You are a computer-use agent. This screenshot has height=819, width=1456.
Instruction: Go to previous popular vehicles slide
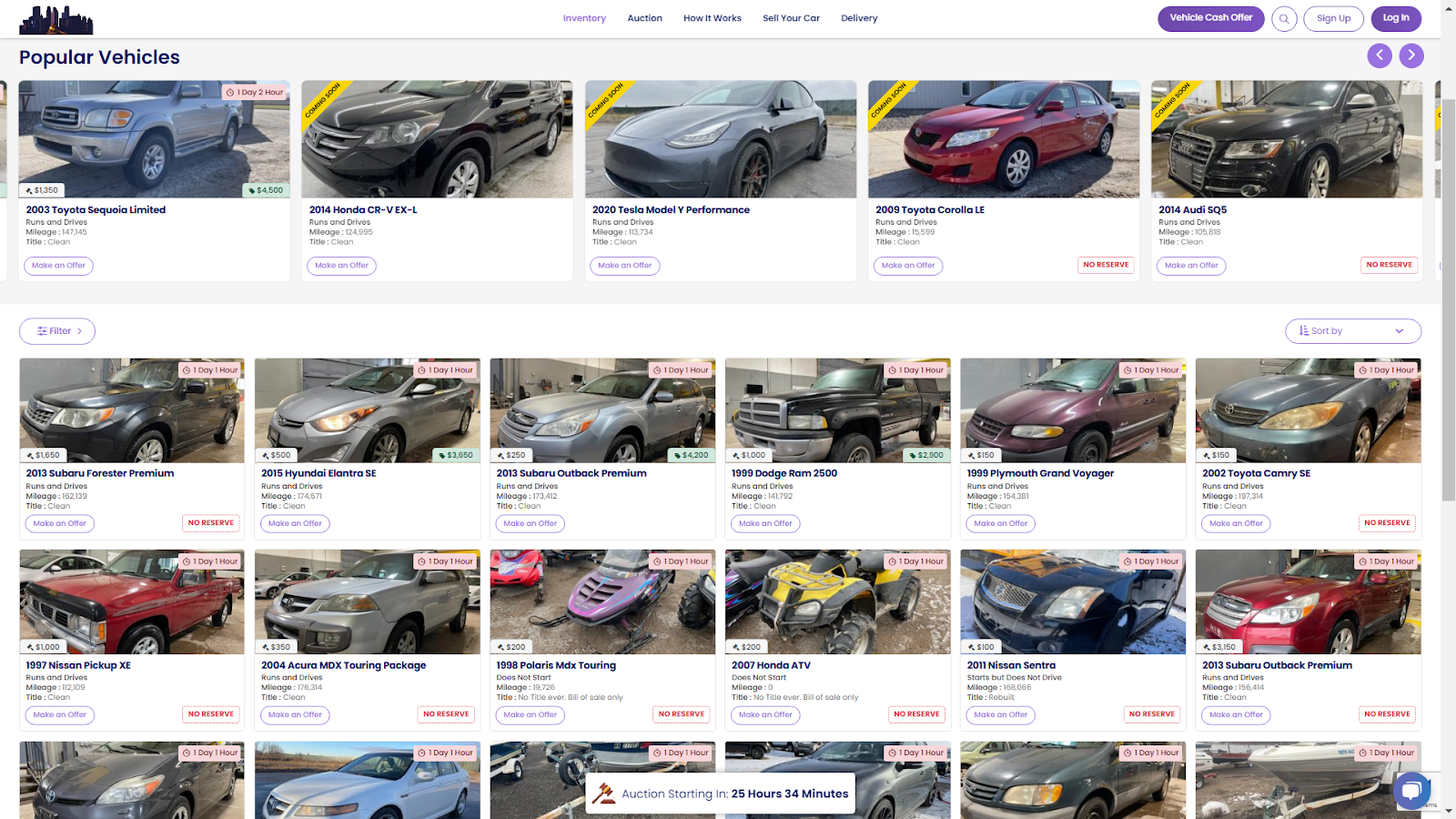tap(1380, 56)
